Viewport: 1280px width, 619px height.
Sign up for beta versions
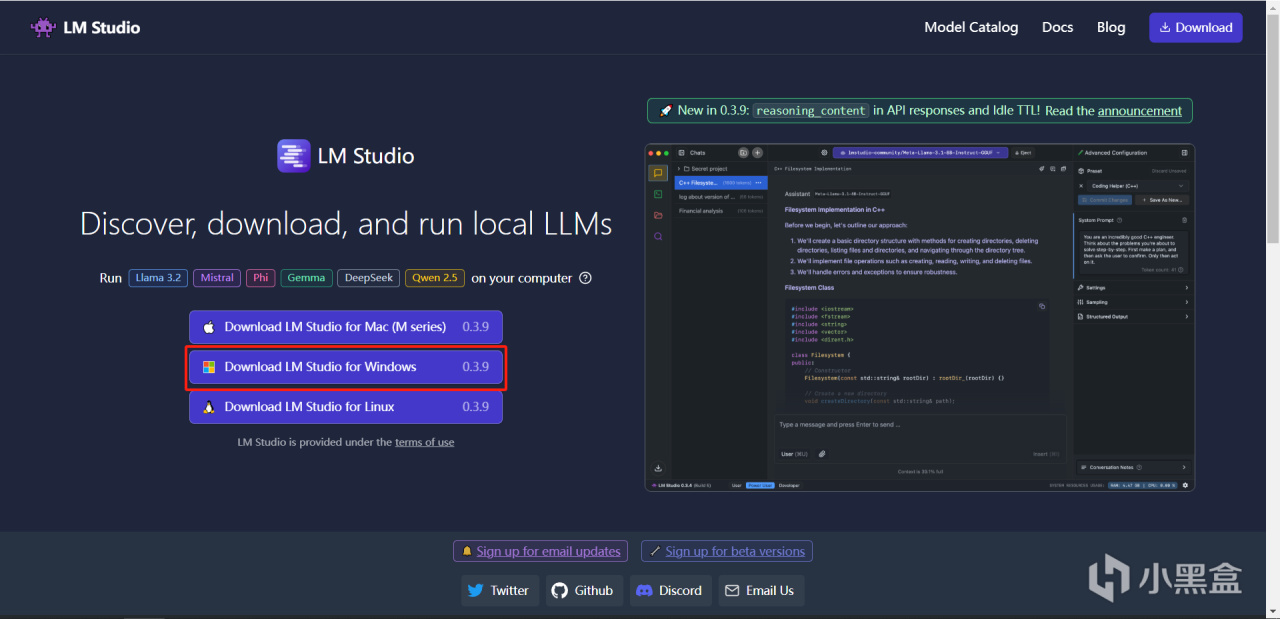(x=727, y=551)
